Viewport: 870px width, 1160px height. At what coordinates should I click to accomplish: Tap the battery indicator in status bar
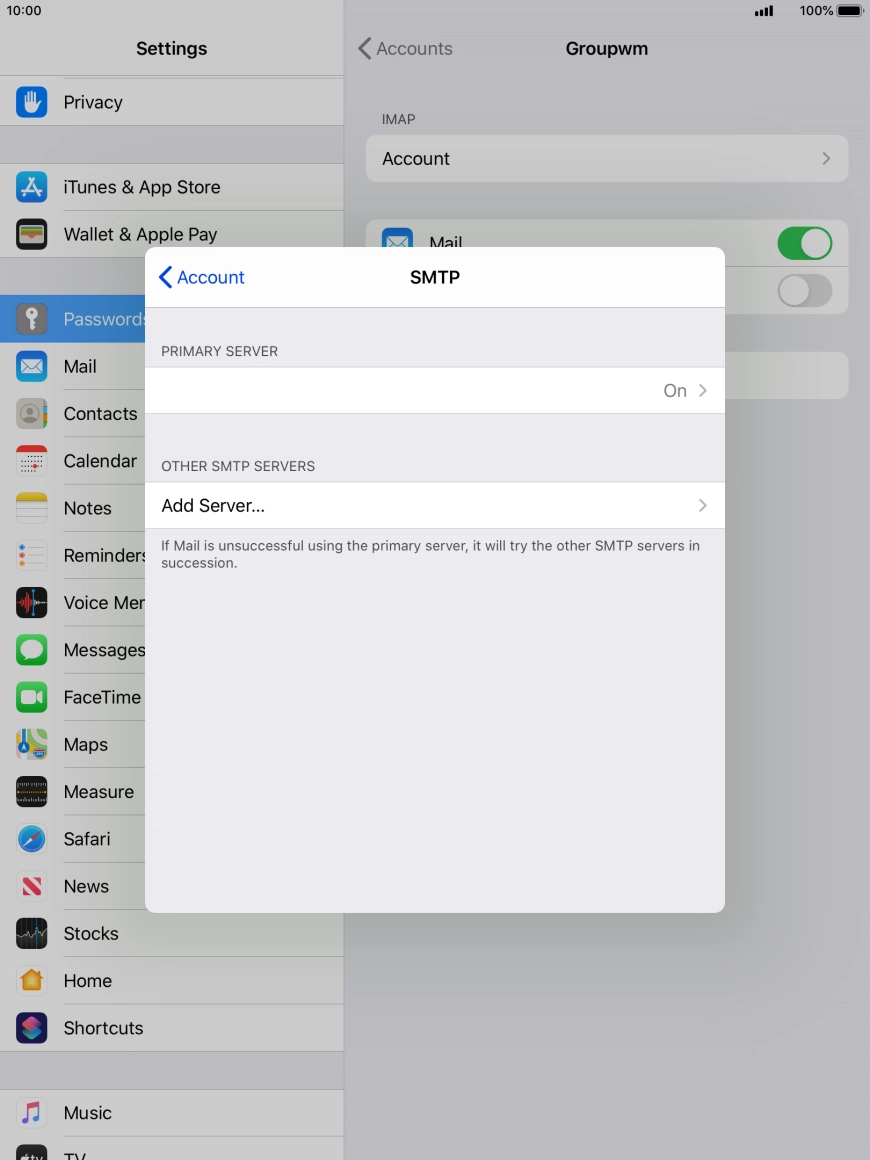point(849,11)
